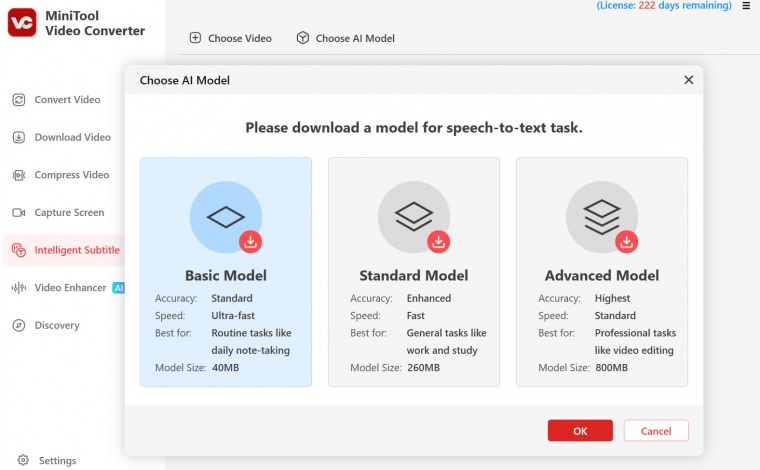Click the Choose AI Model dialog title
760x470 pixels.
tap(185, 80)
